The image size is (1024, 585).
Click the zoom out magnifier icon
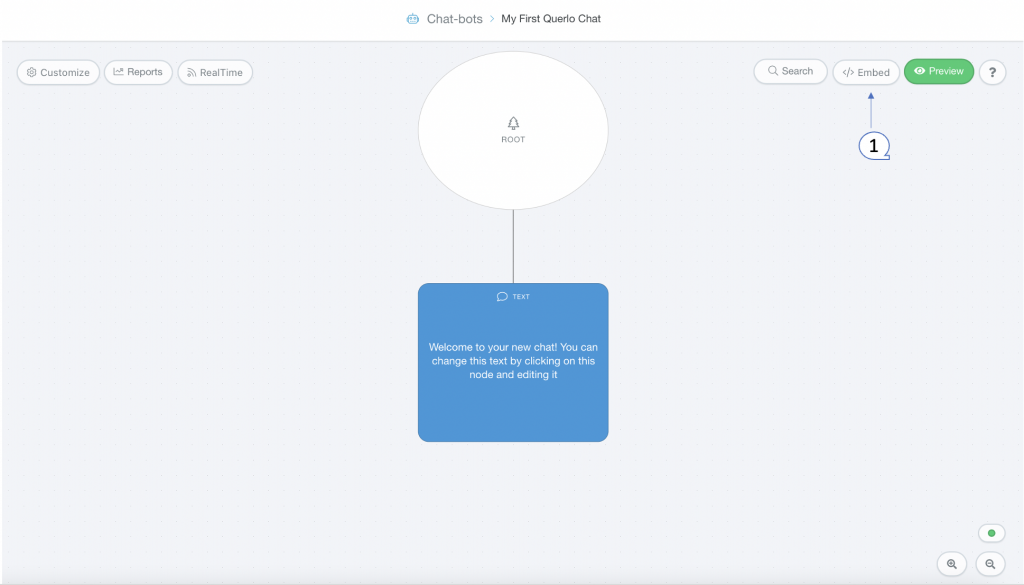pos(991,564)
